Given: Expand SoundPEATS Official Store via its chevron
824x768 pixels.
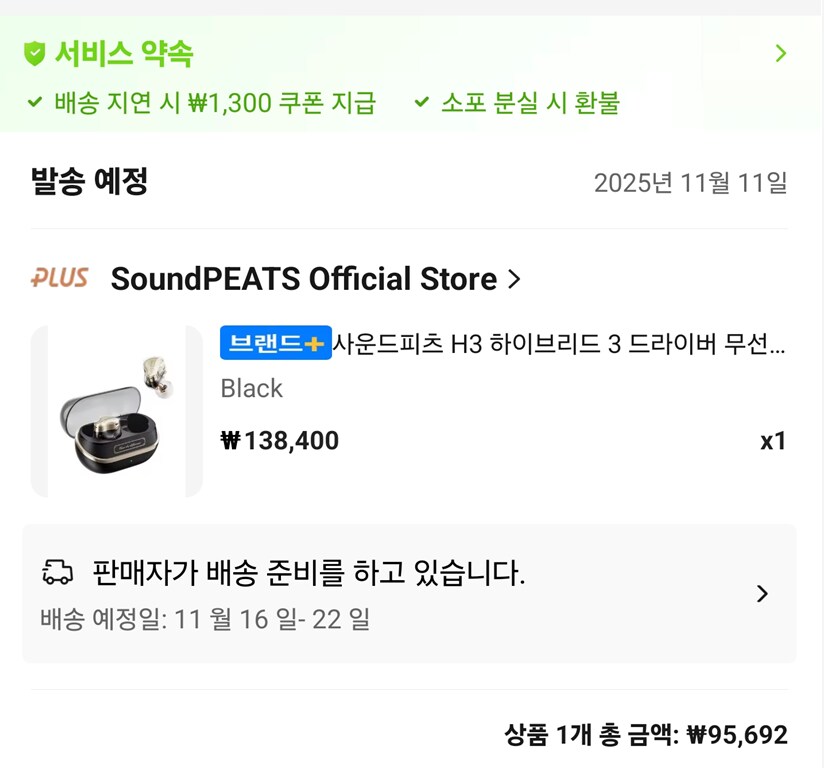Looking at the screenshot, I should tap(513, 280).
